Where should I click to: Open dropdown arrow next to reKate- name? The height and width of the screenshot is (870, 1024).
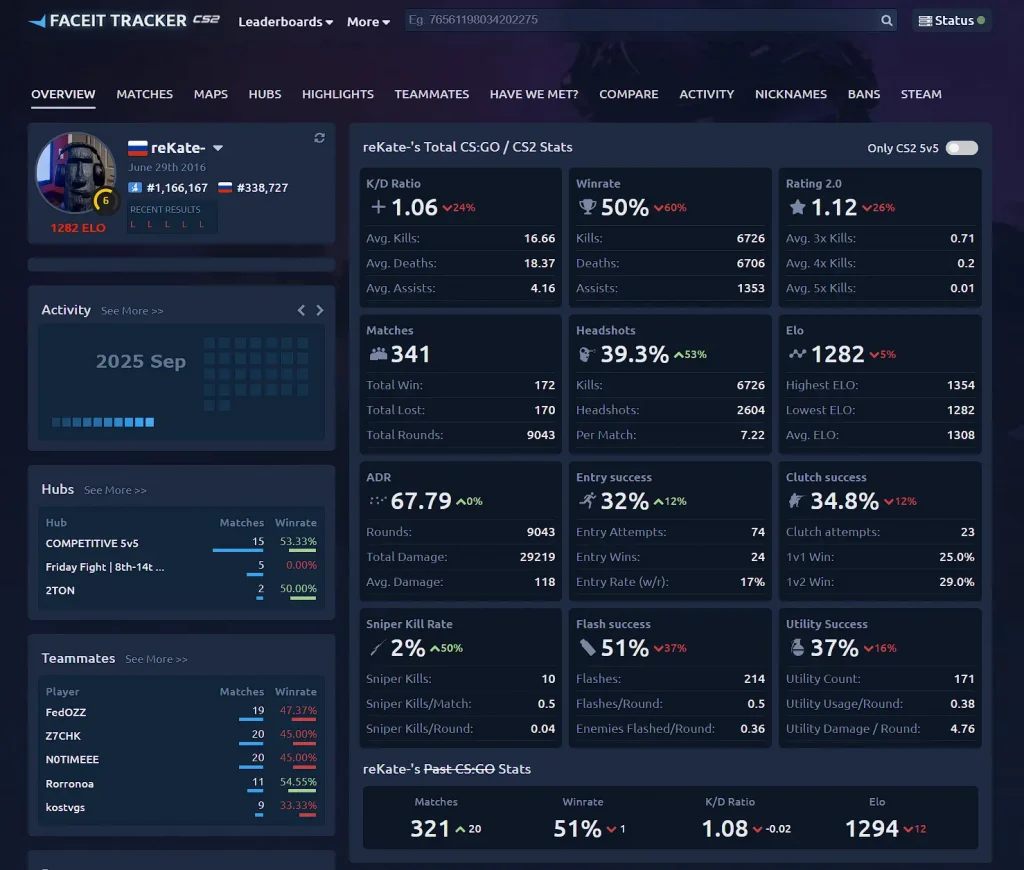click(218, 148)
